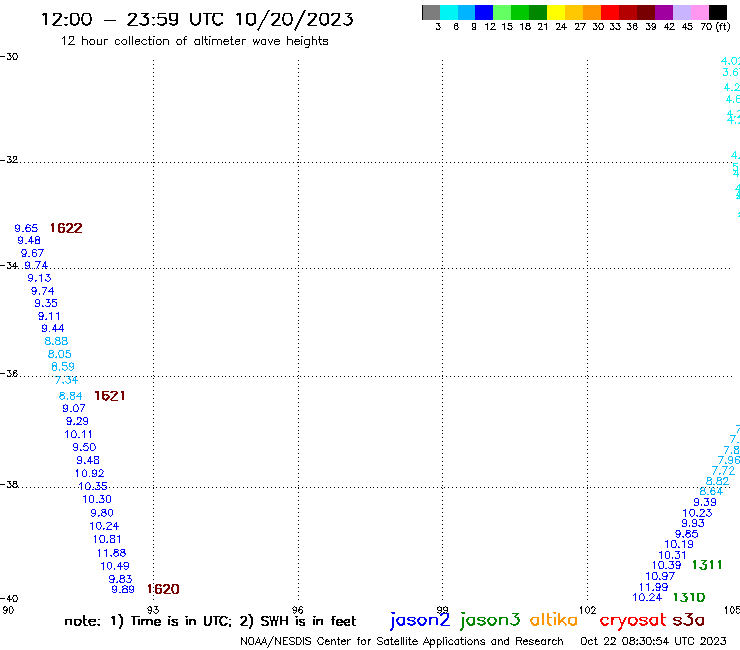Image resolution: width=740 pixels, height=650 pixels.
Task: Click the gray swatch in the color scale
Action: tap(431, 12)
